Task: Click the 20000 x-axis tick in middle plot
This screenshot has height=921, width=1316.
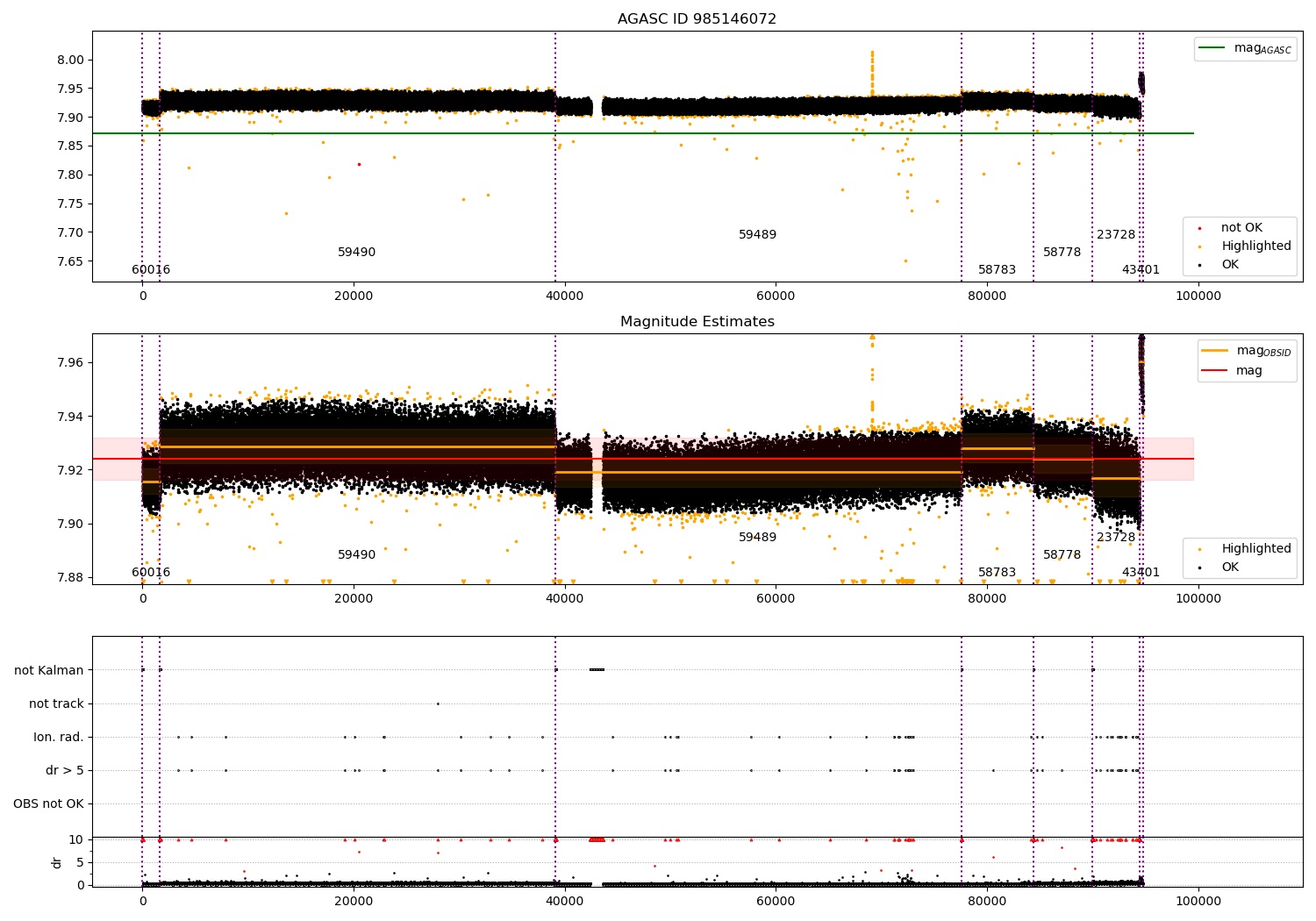Action: (354, 599)
